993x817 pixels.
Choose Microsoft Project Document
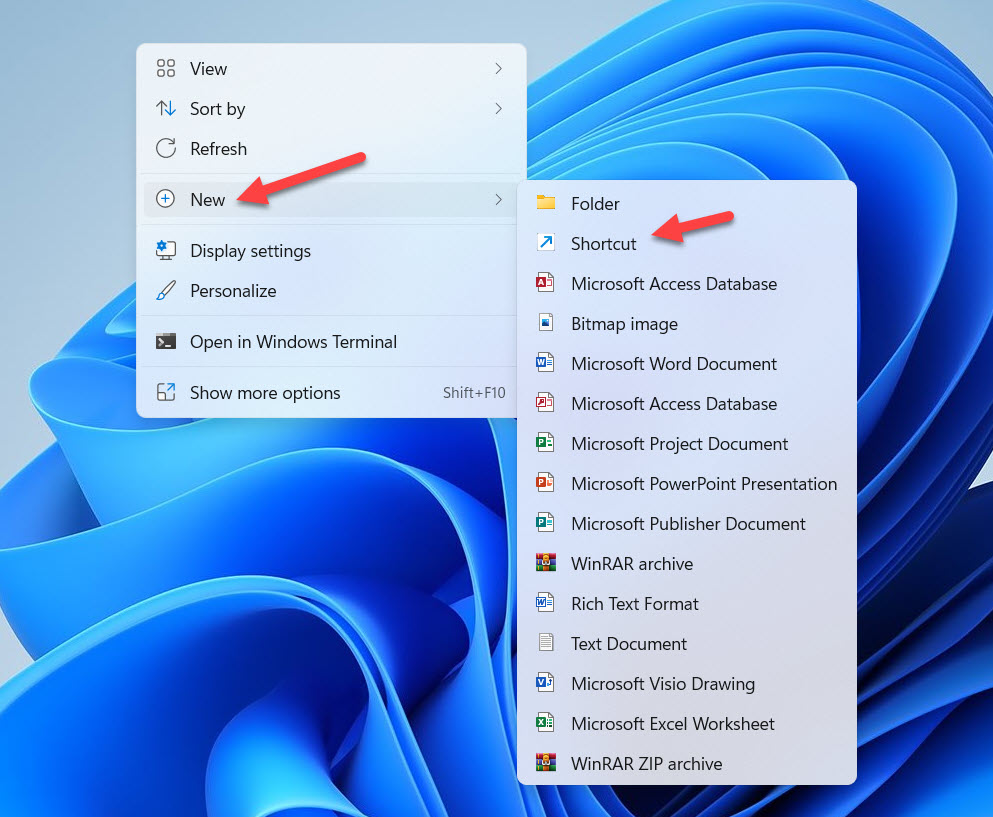point(679,444)
